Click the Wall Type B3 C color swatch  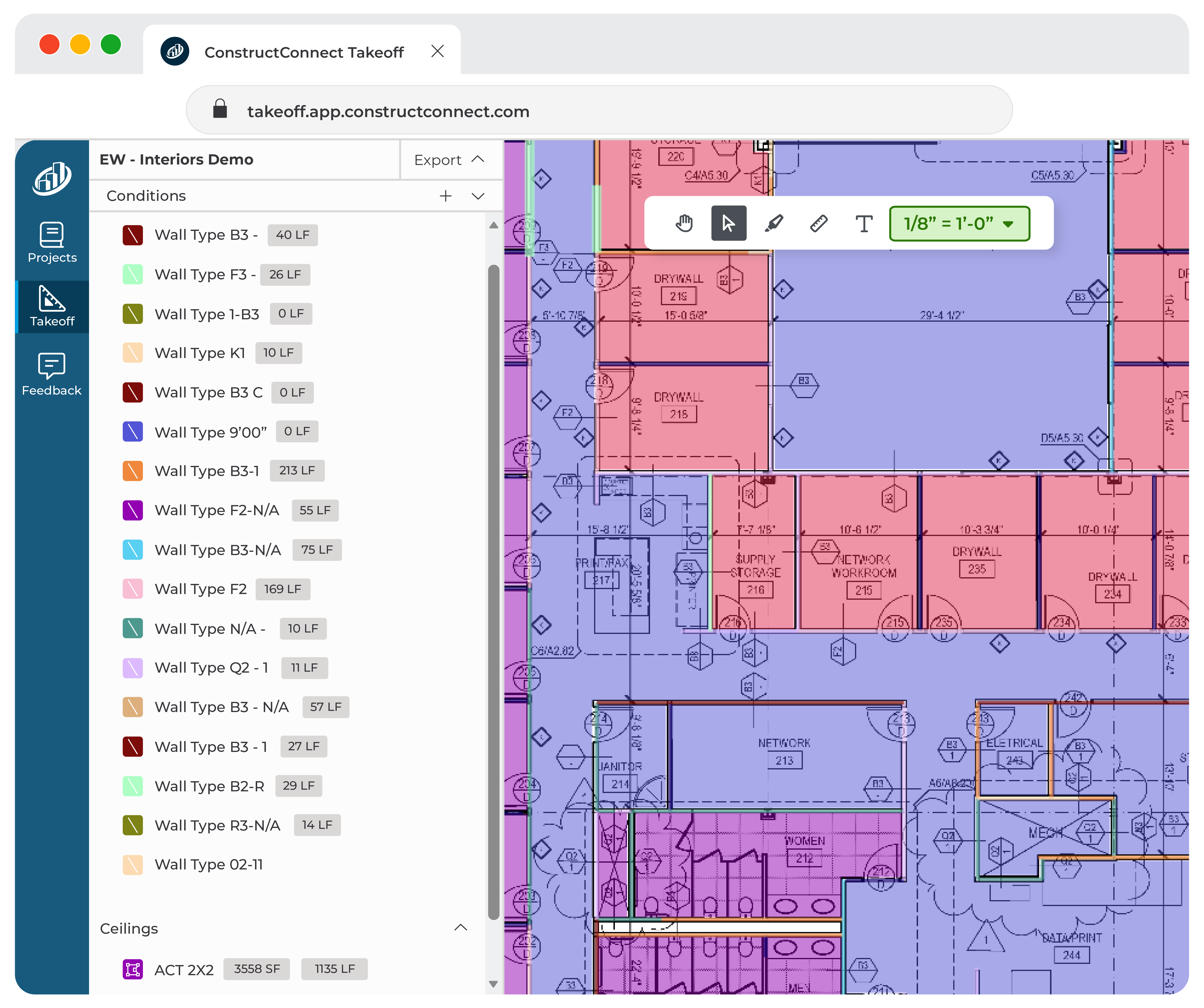click(132, 392)
